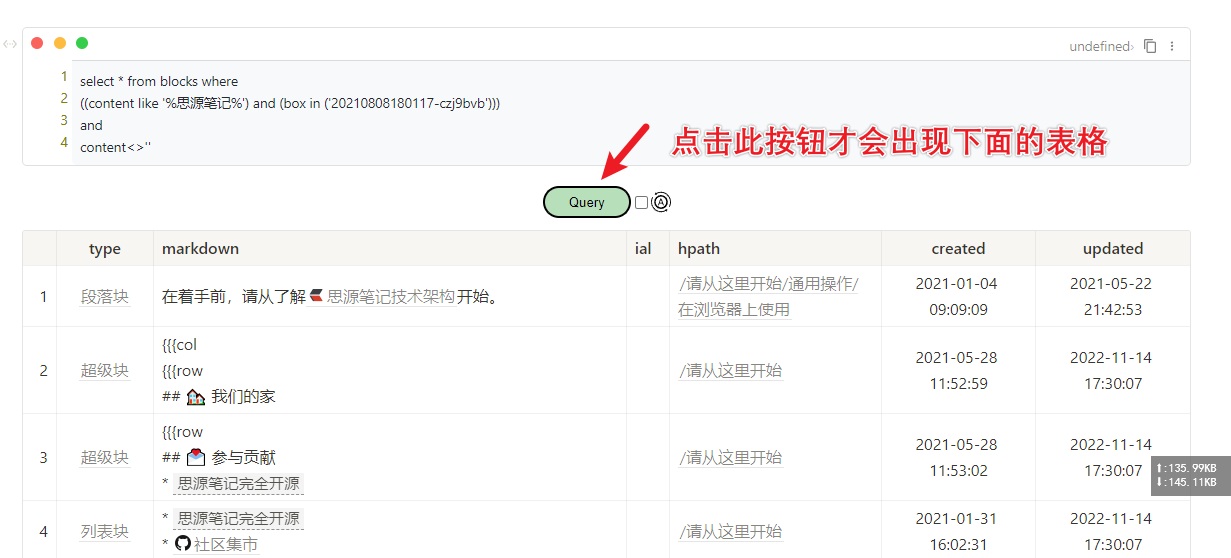1231x558 pixels.
Task: Click the content<>'' code line
Action: [115, 147]
